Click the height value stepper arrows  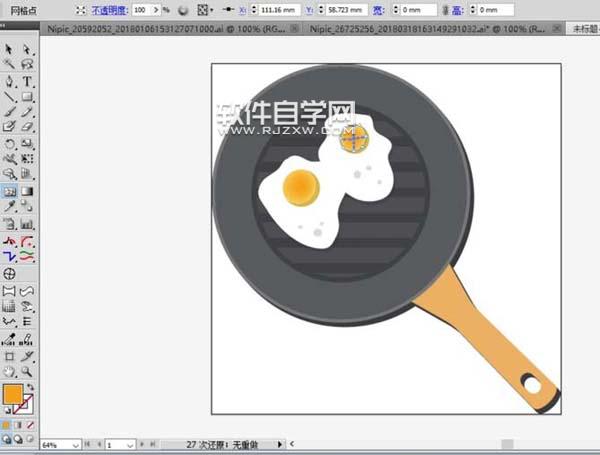coord(473,10)
